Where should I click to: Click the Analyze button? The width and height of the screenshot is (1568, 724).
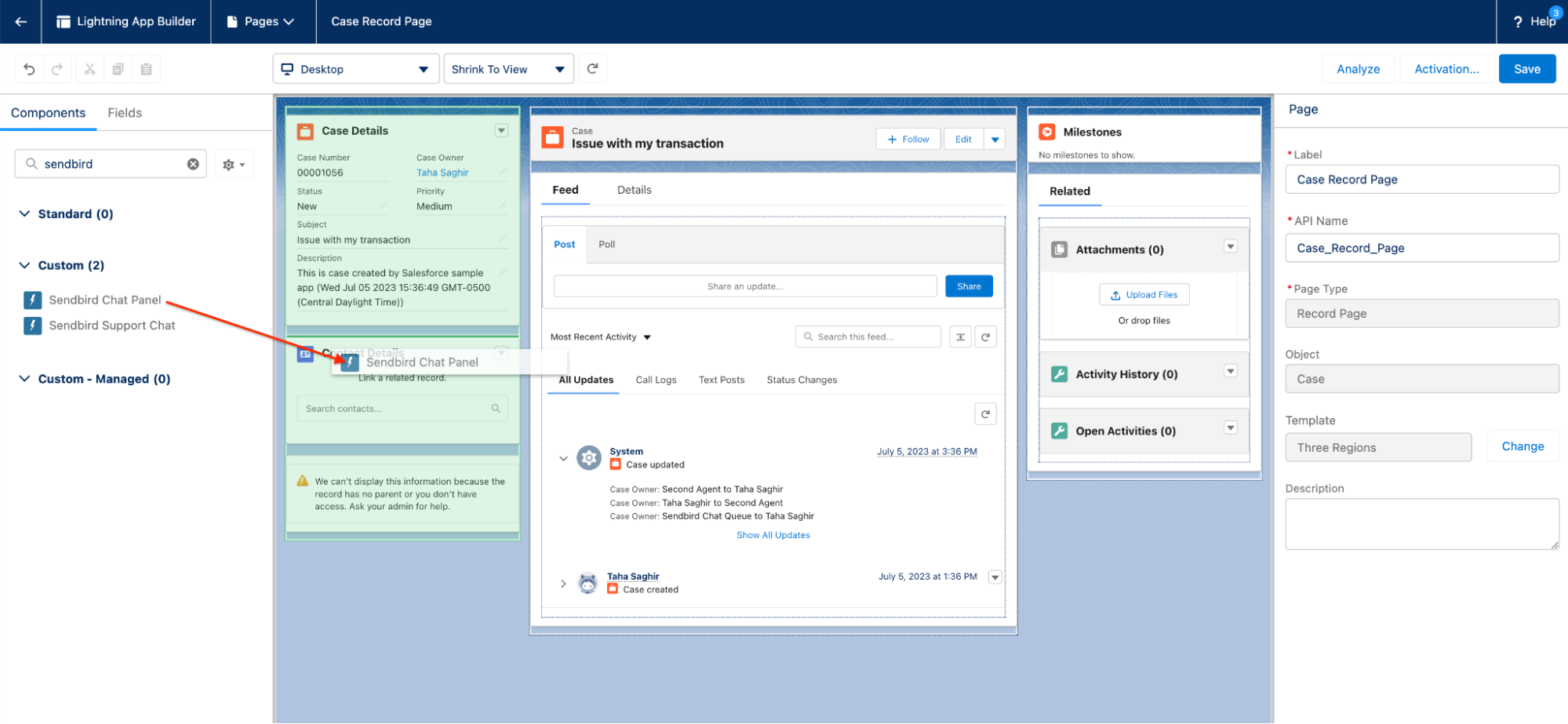(1358, 69)
